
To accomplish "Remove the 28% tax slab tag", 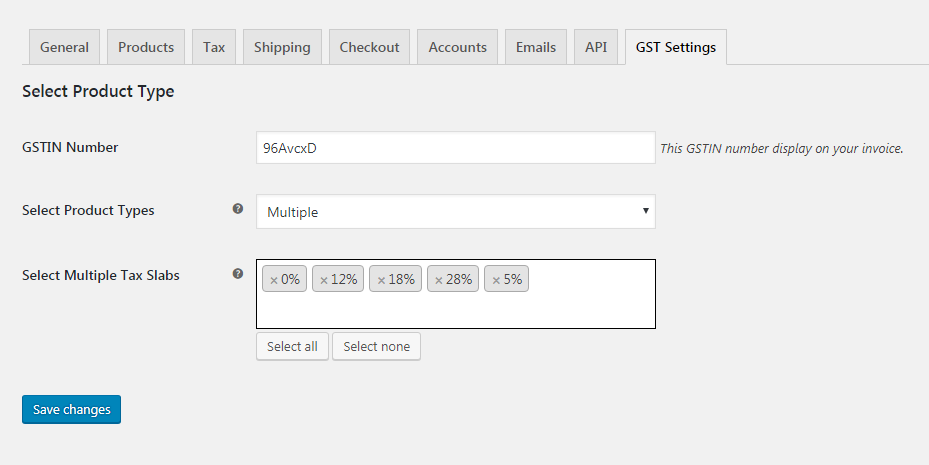I will click(x=439, y=280).
